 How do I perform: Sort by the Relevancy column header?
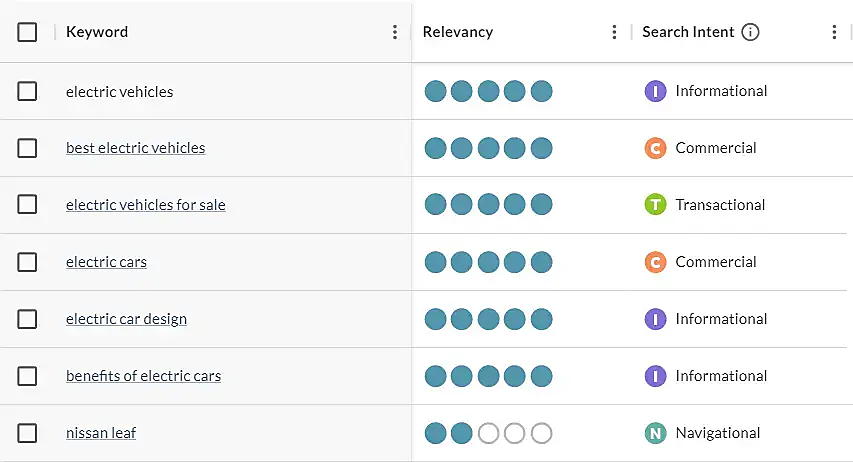[x=458, y=32]
